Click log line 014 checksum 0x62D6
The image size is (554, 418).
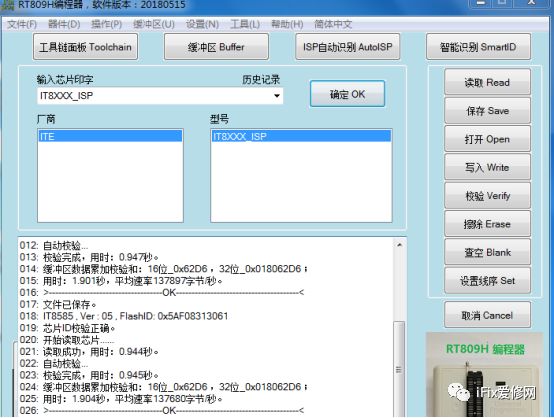163,269
